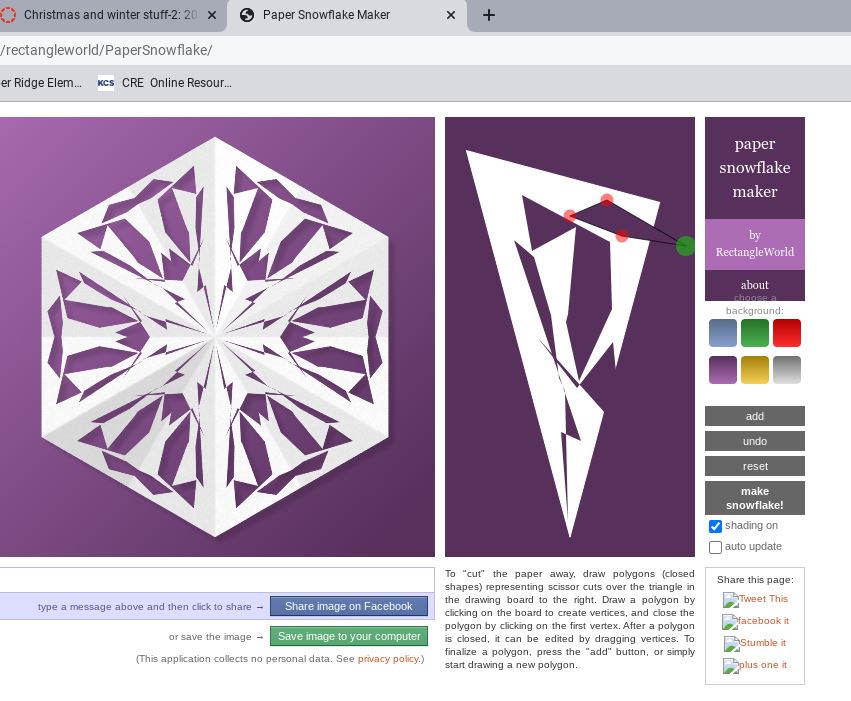Open the privacy policy link

point(388,659)
